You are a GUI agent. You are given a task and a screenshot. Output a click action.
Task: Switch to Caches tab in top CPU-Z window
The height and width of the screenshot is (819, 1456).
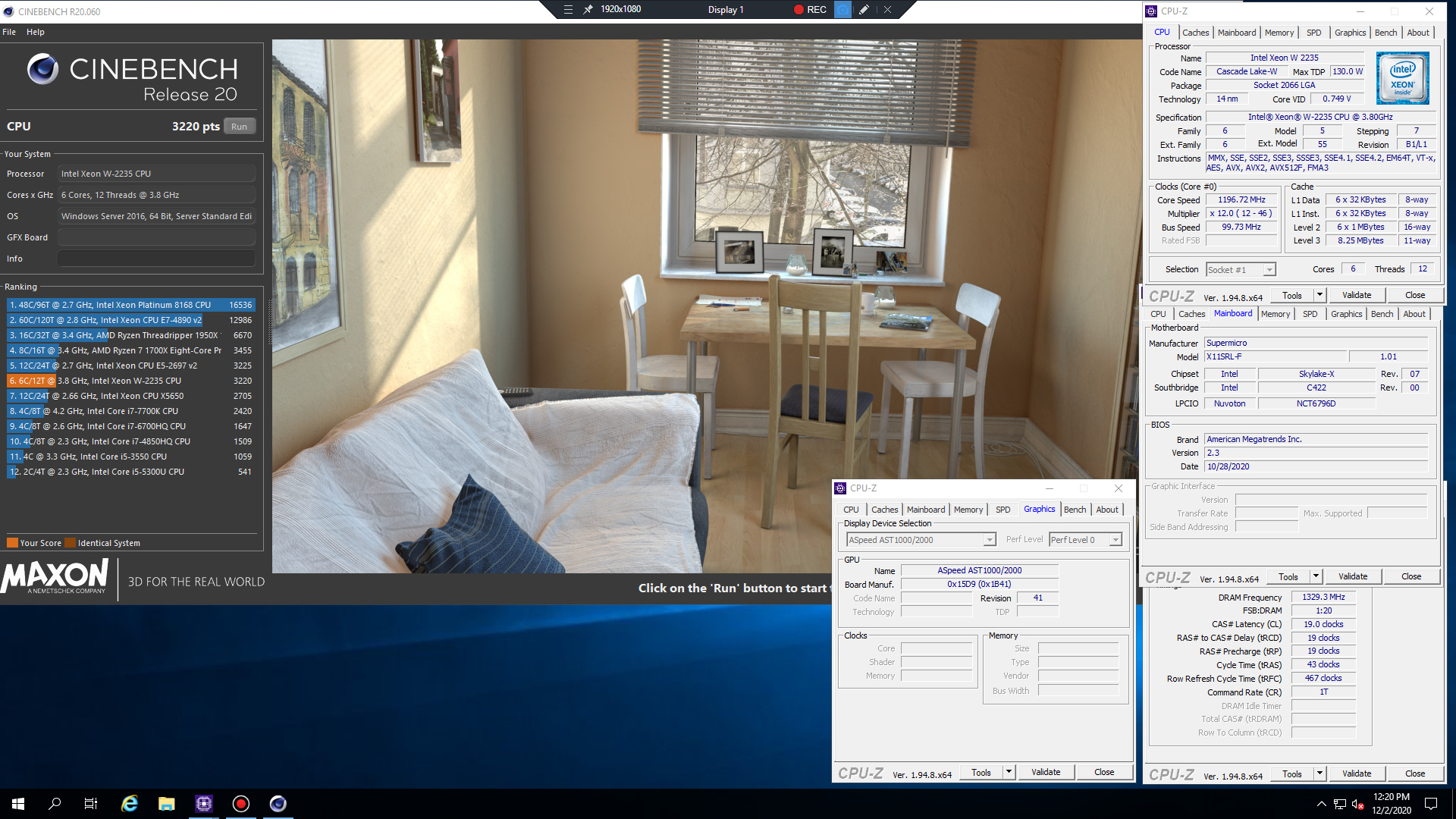(x=1196, y=33)
